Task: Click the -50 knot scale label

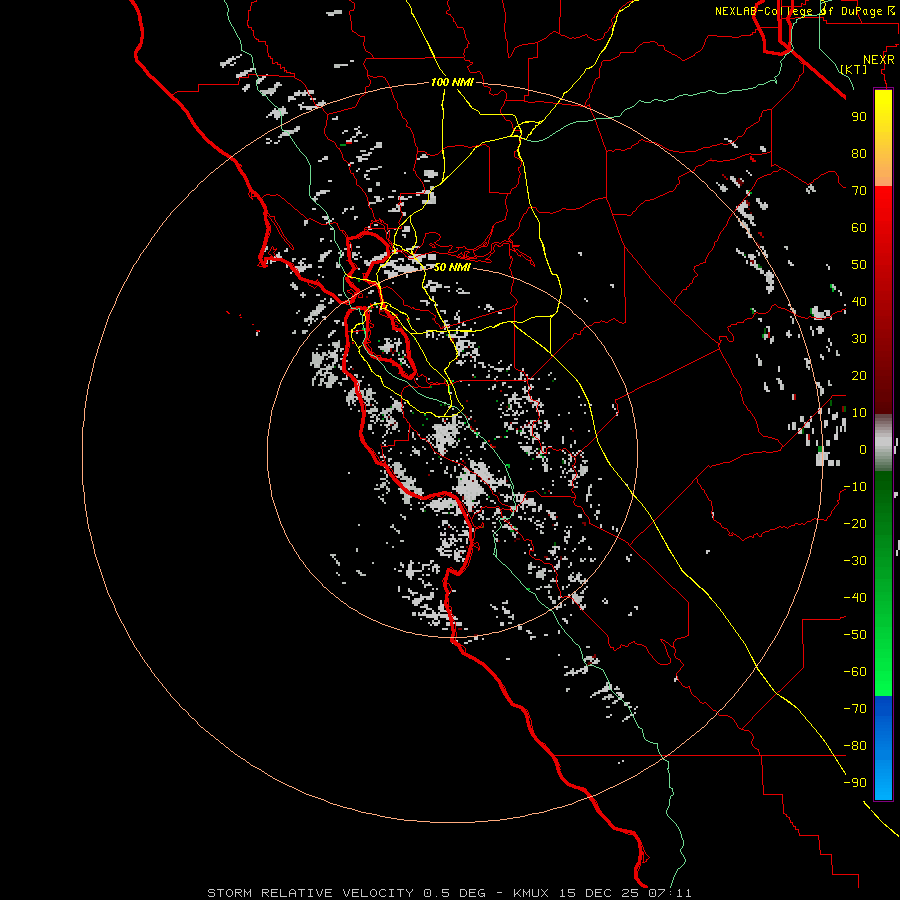Action: (855, 635)
